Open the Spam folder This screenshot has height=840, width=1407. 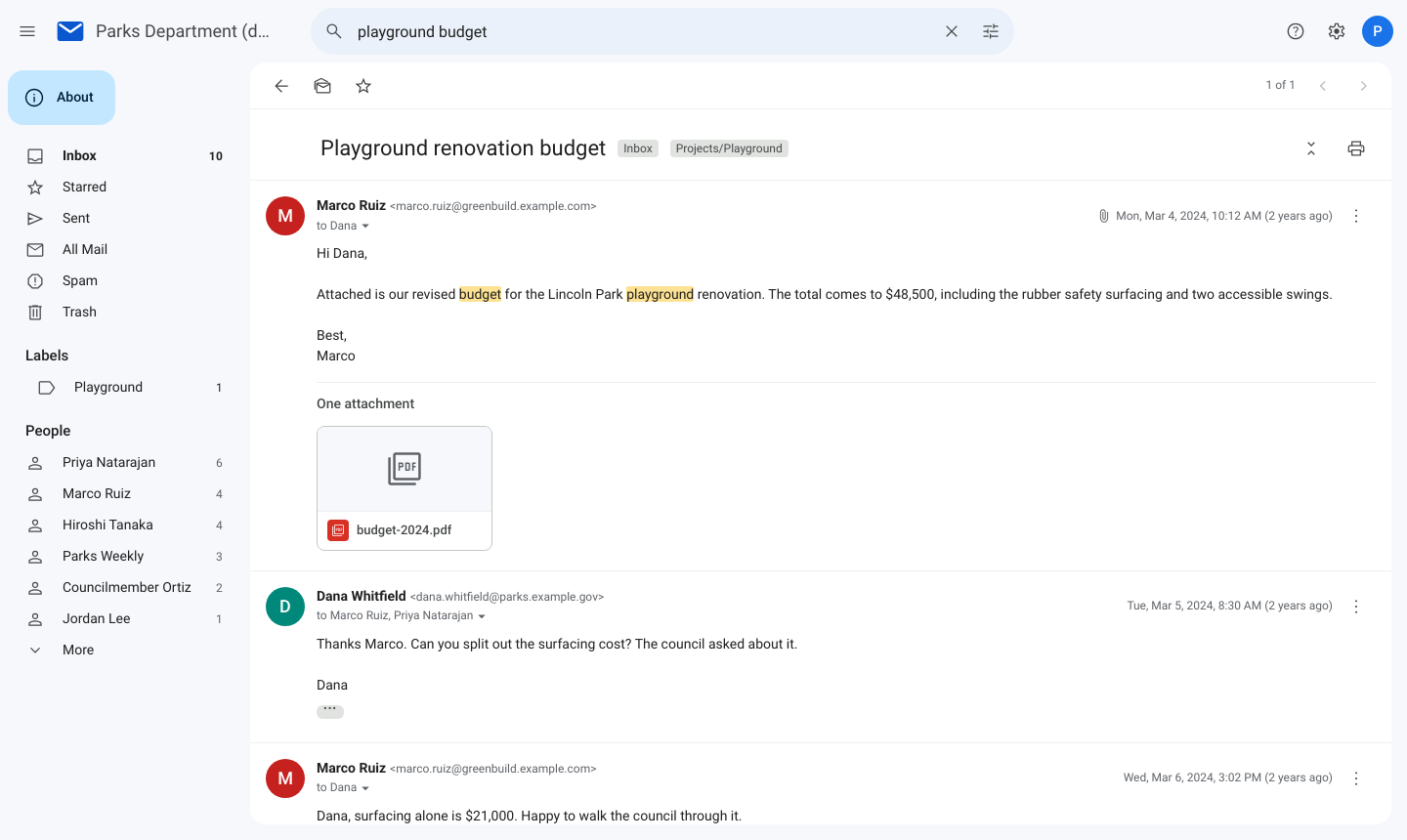(x=125, y=280)
